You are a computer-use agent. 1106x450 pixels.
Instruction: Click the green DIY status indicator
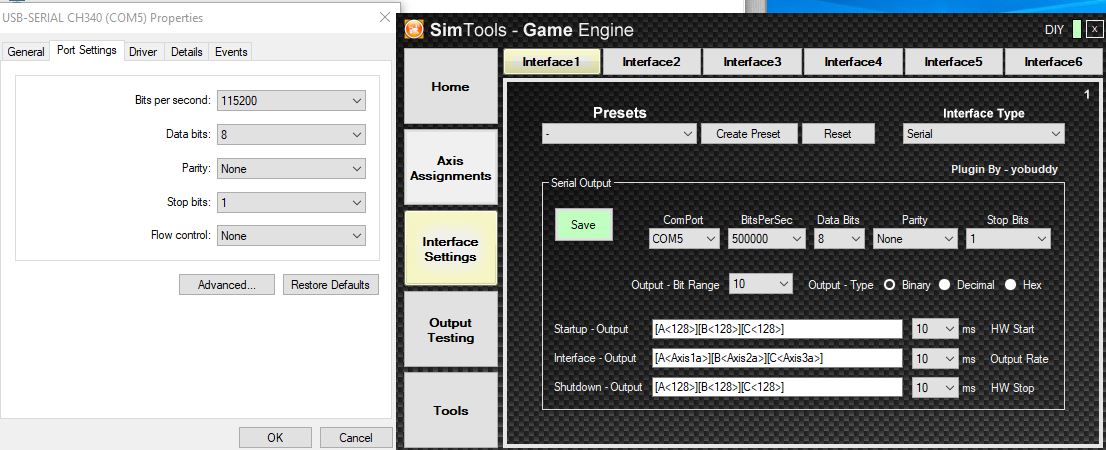[1076, 30]
